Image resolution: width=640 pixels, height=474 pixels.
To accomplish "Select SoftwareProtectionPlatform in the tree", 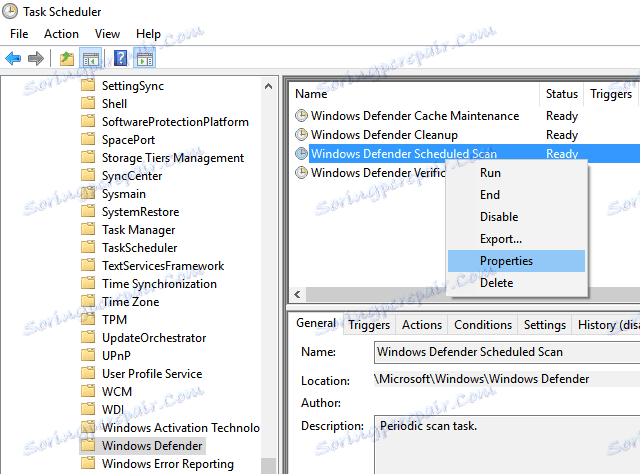I will (175, 122).
